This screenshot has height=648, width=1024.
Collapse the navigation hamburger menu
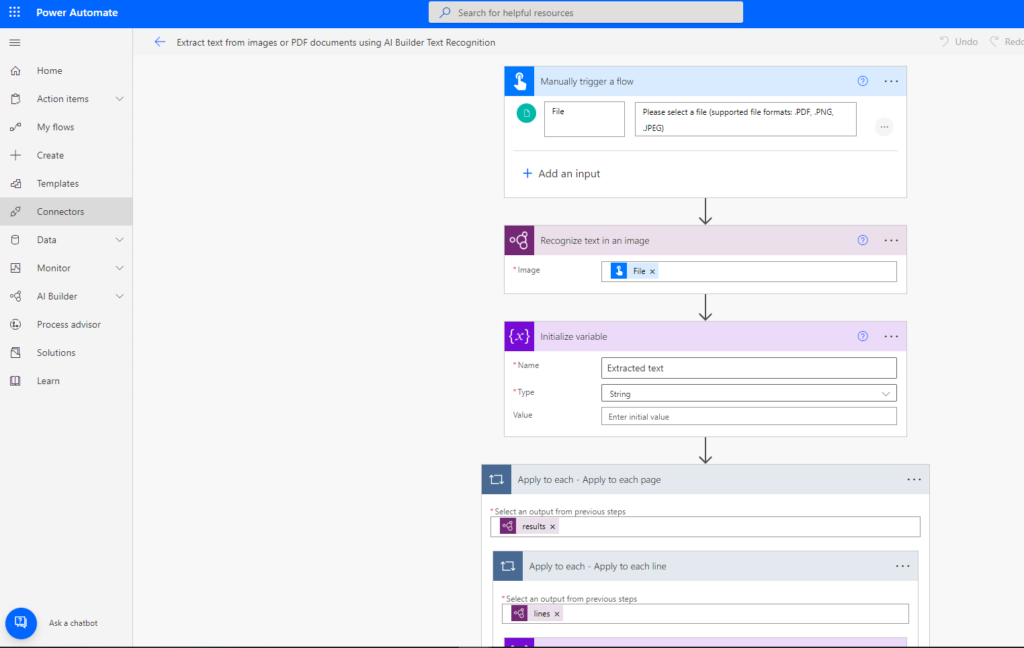coord(14,42)
